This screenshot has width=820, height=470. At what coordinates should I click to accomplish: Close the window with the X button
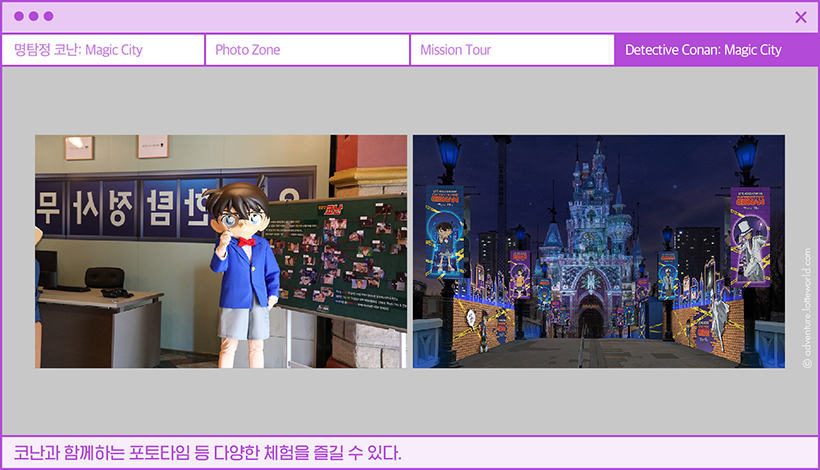click(x=801, y=17)
